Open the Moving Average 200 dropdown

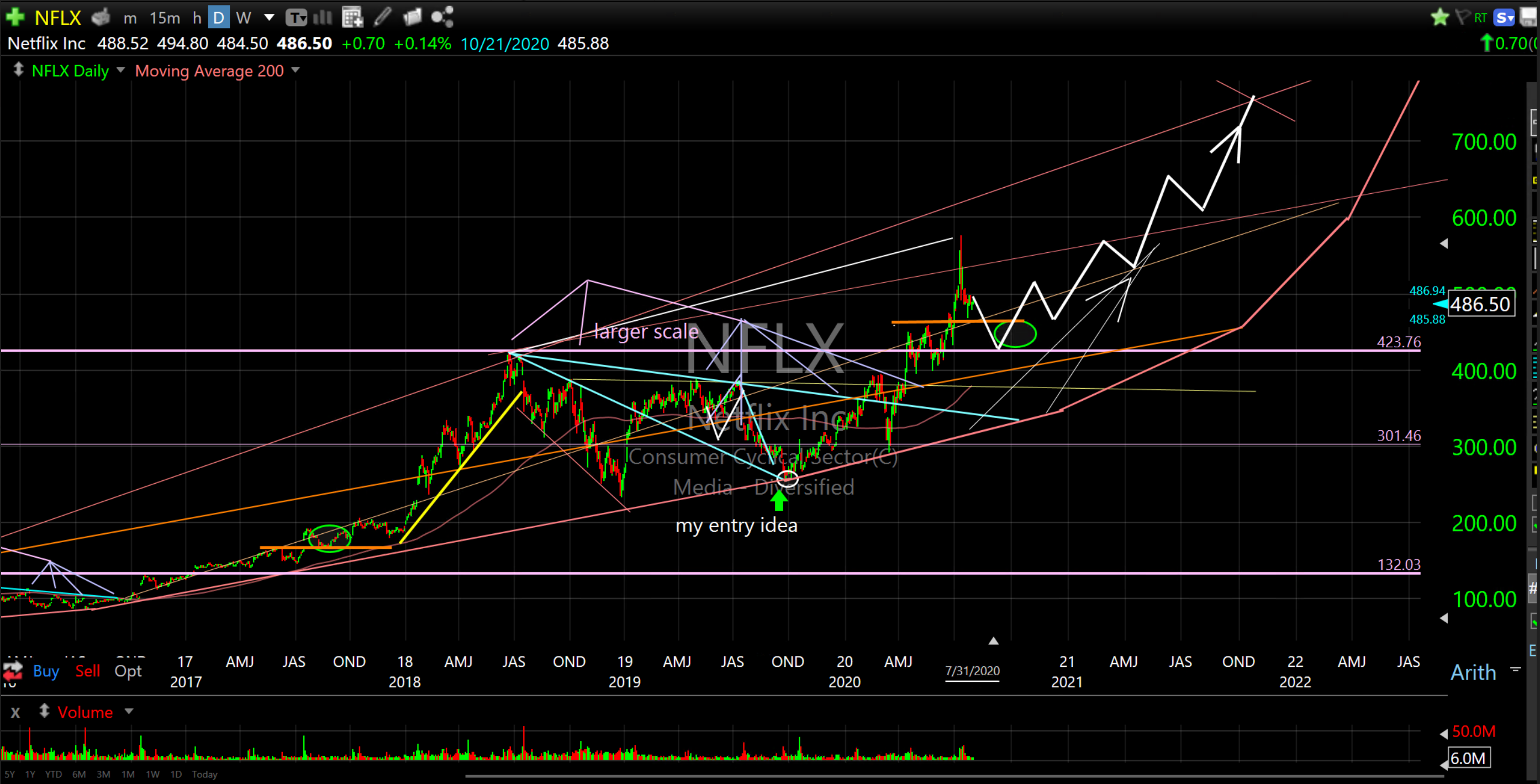pos(296,70)
